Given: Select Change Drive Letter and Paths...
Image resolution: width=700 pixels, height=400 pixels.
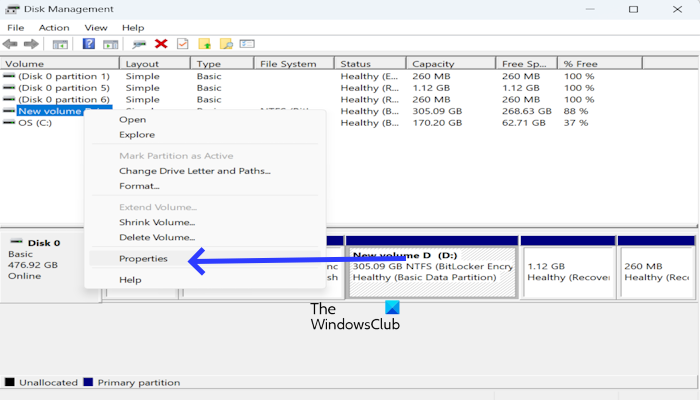Looking at the screenshot, I should click(195, 171).
